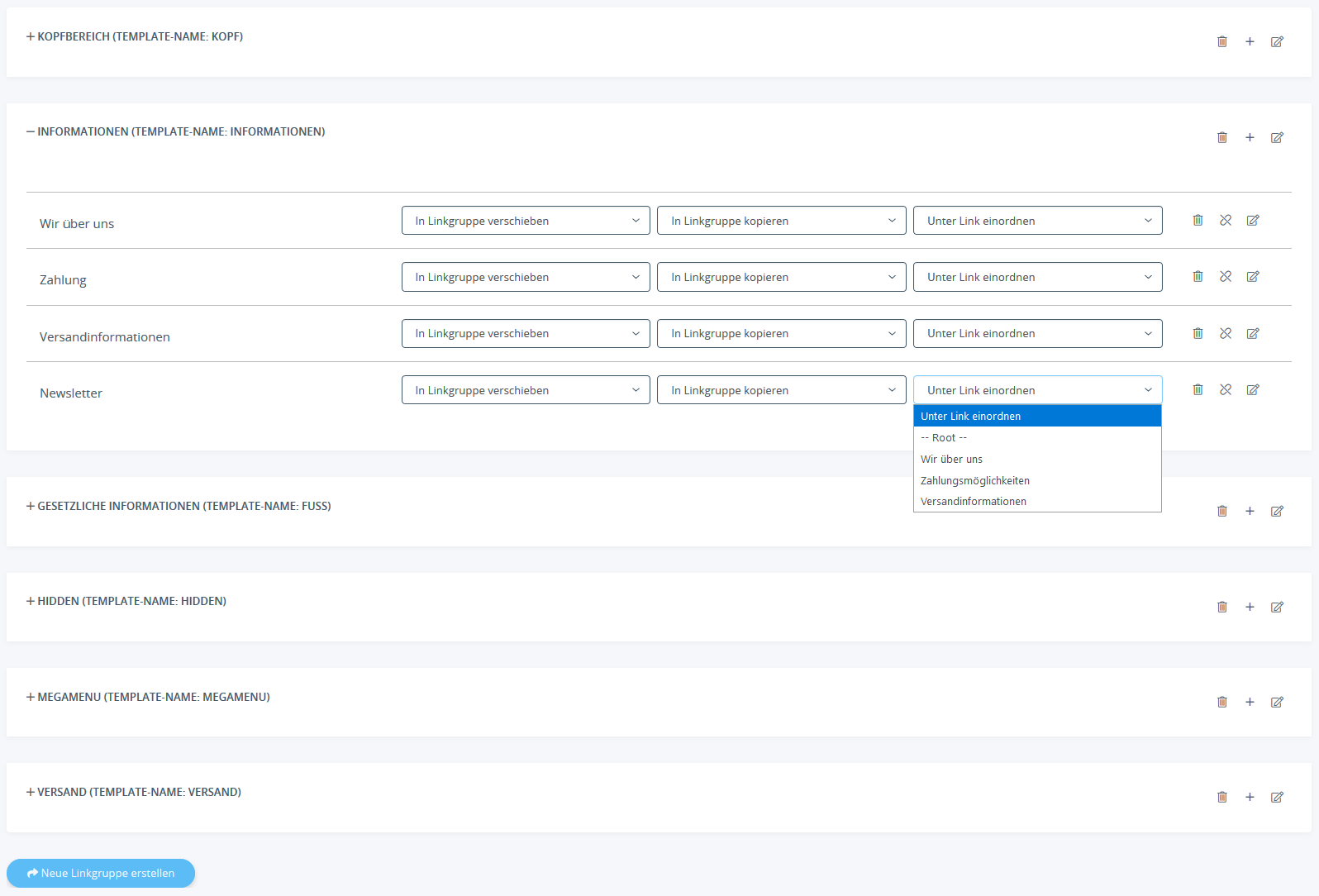Image resolution: width=1319 pixels, height=896 pixels.
Task: Open 'In Linkgruppe verschieben' dropdown for Zahlung
Action: click(x=526, y=277)
